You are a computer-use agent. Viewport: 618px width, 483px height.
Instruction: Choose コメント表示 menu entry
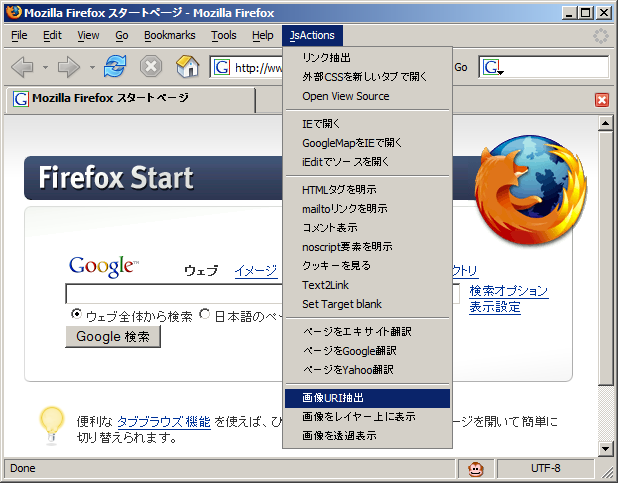pyautogui.click(x=367, y=228)
